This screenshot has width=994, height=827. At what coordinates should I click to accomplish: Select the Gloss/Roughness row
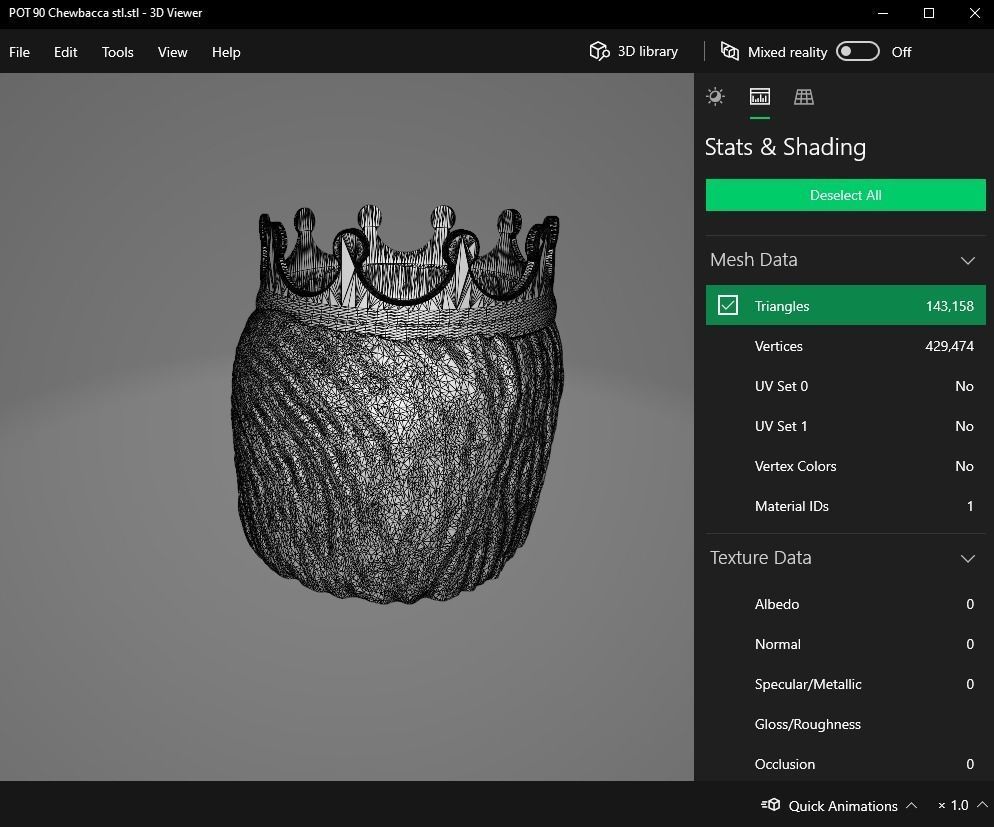pyautogui.click(x=846, y=724)
